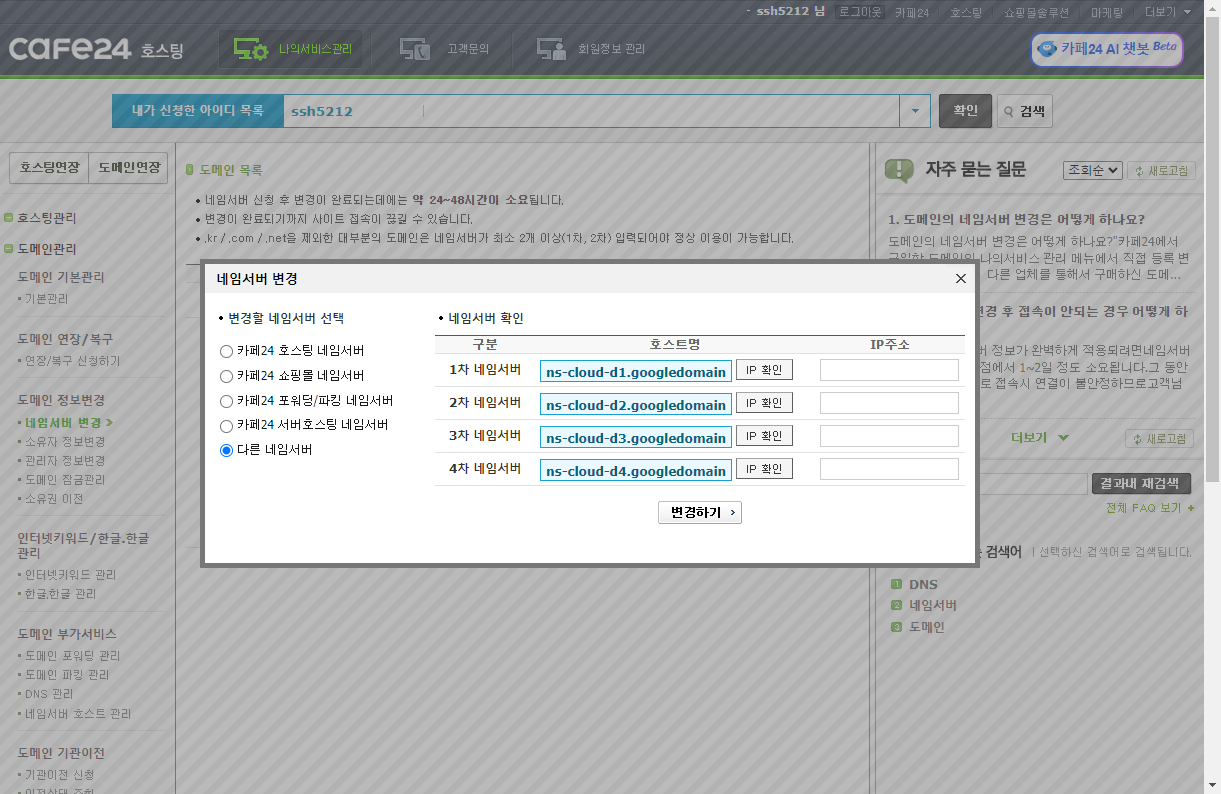The height and width of the screenshot is (794, 1221).
Task: Click 변경하기 to apply nameservers
Action: coord(700,512)
